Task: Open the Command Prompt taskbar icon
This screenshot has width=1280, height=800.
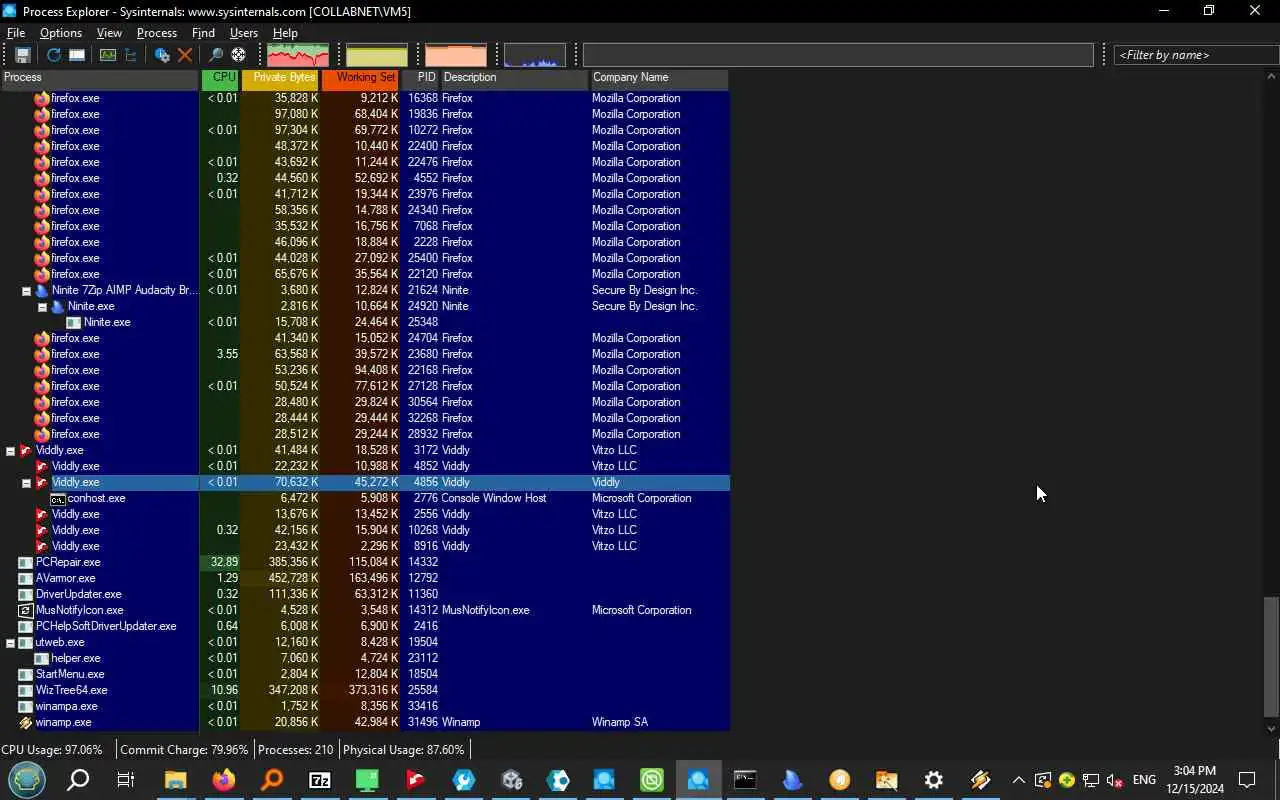Action: click(745, 780)
